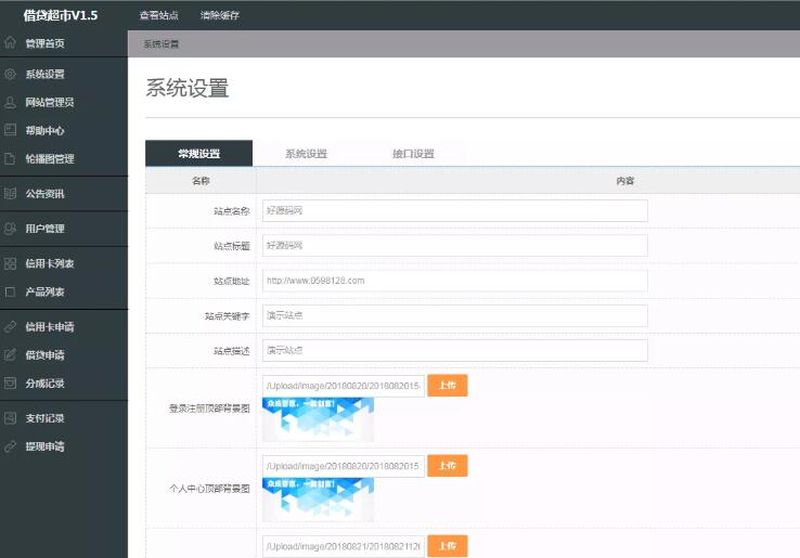This screenshot has width=800, height=558.
Task: Click the 站点地址 URL input field
Action: [455, 281]
